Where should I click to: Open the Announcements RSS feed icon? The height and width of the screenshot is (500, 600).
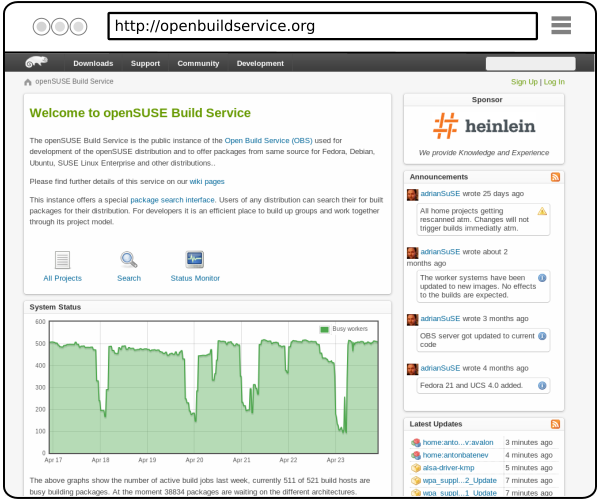(555, 177)
